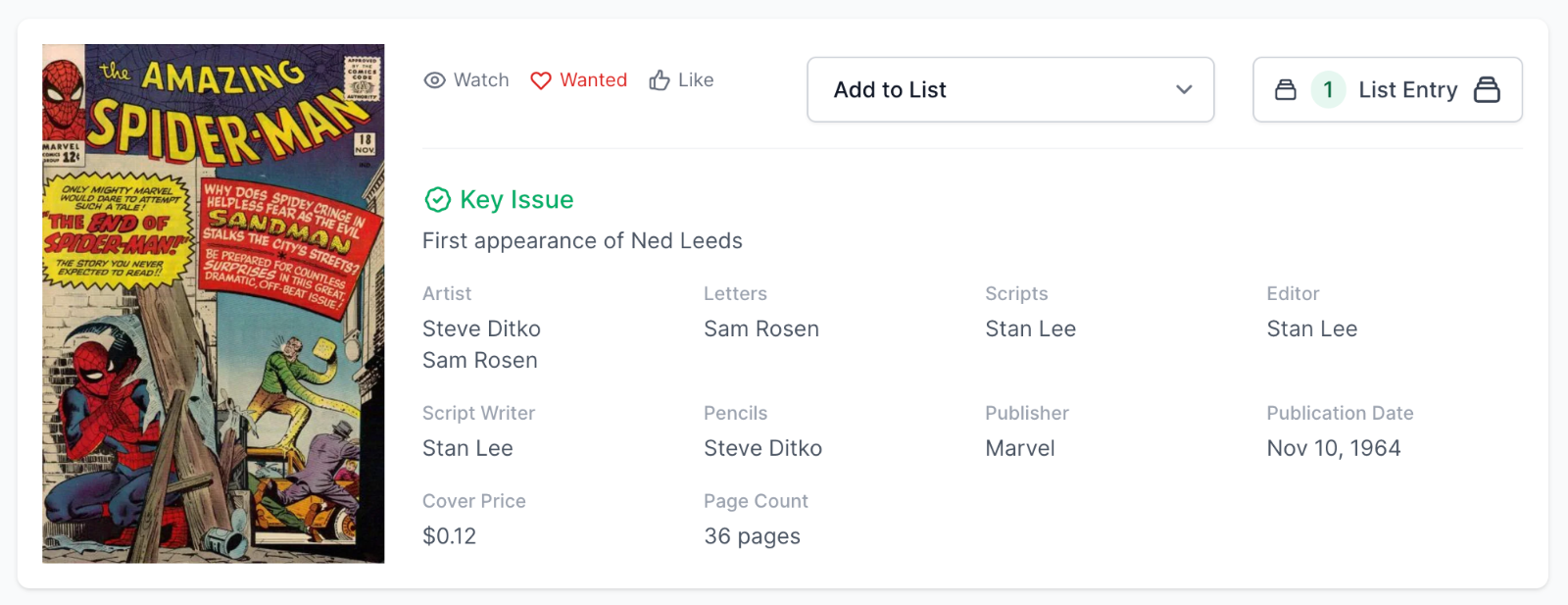Image resolution: width=1568 pixels, height=605 pixels.
Task: Toggle the Watch label for this comic
Action: 481,80
